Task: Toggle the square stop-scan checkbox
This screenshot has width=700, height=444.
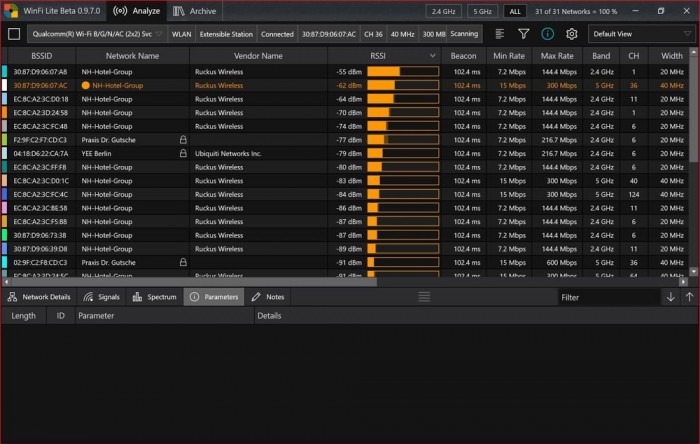Action: tap(14, 33)
